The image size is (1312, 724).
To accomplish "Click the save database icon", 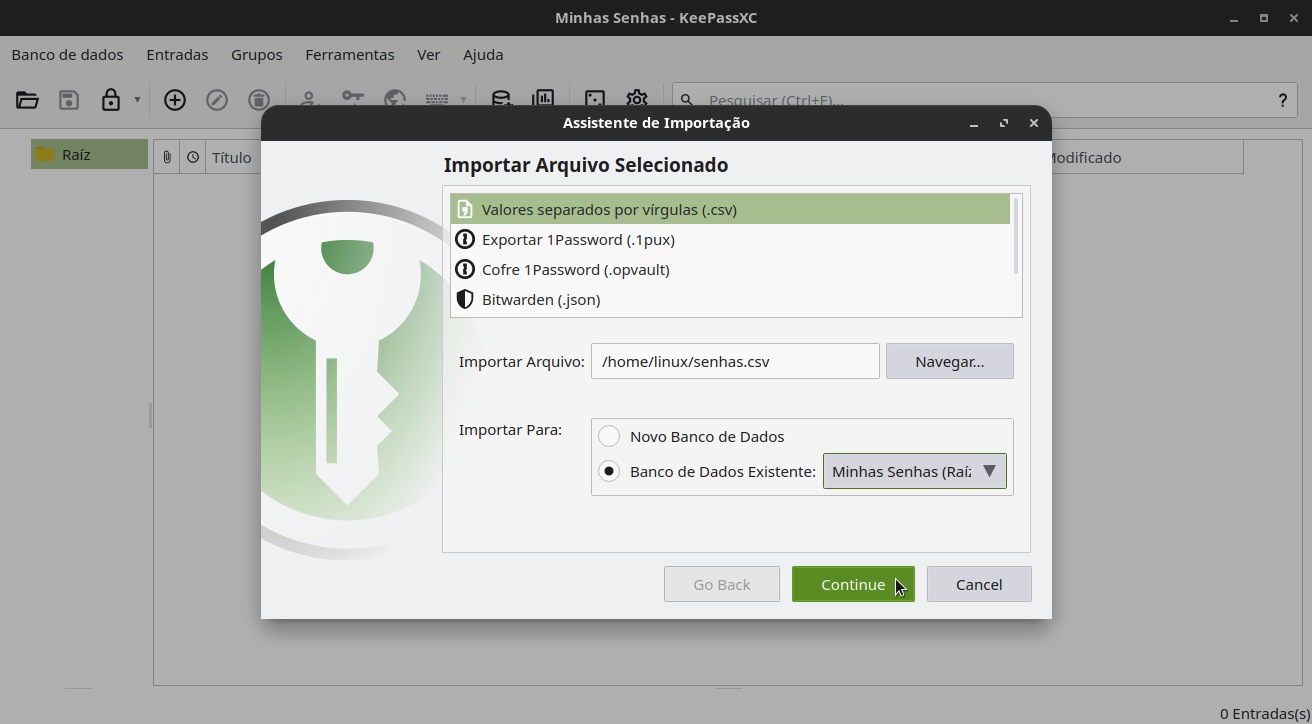I will [69, 99].
